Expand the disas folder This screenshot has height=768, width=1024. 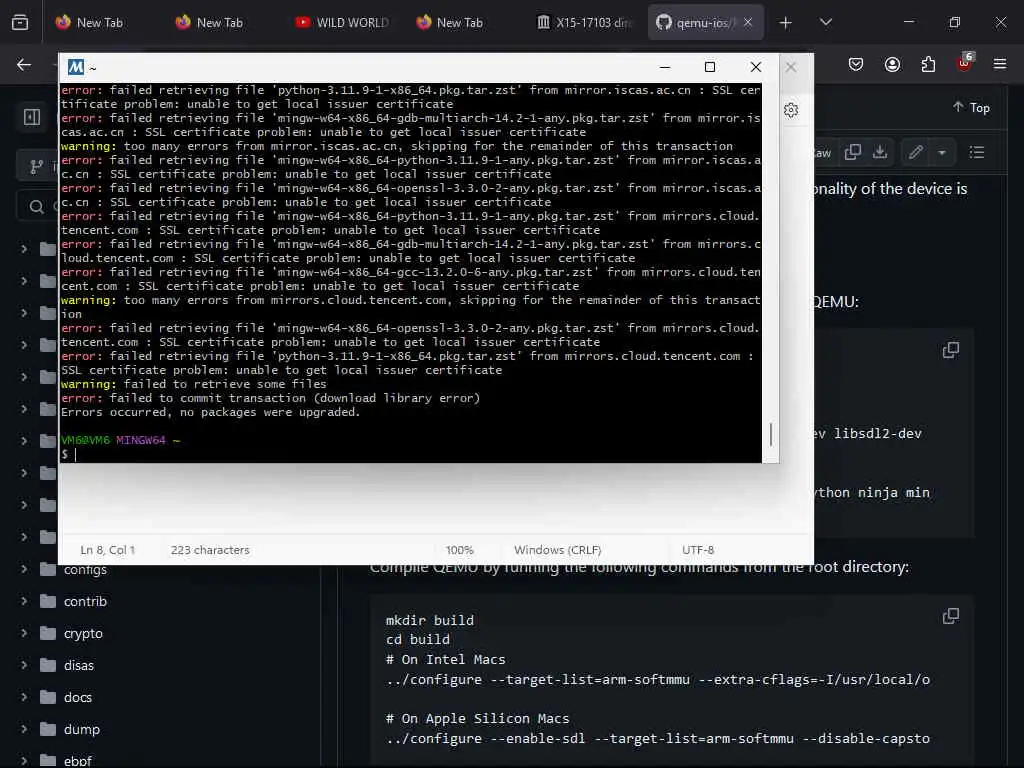click(x=24, y=665)
